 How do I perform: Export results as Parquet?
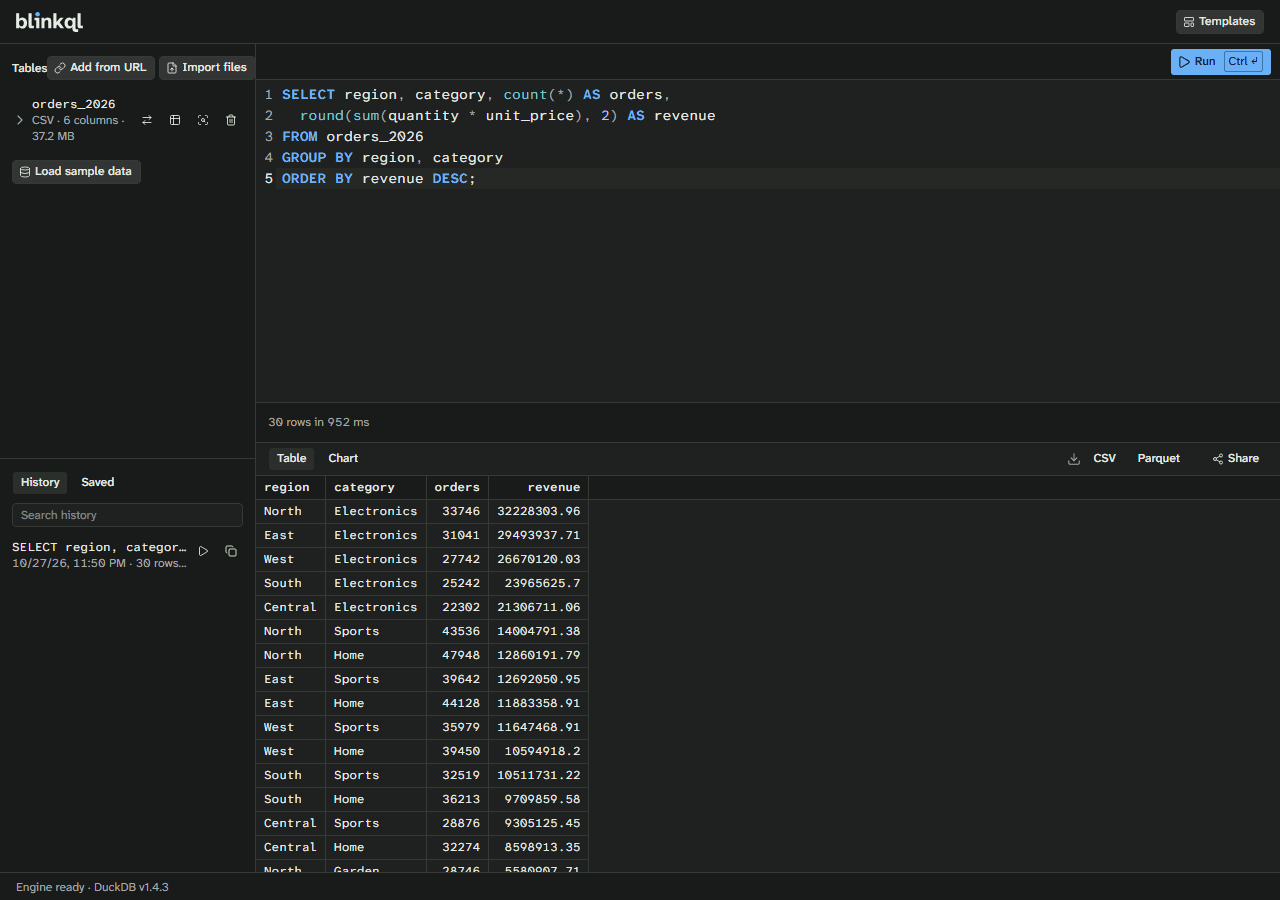(1158, 459)
